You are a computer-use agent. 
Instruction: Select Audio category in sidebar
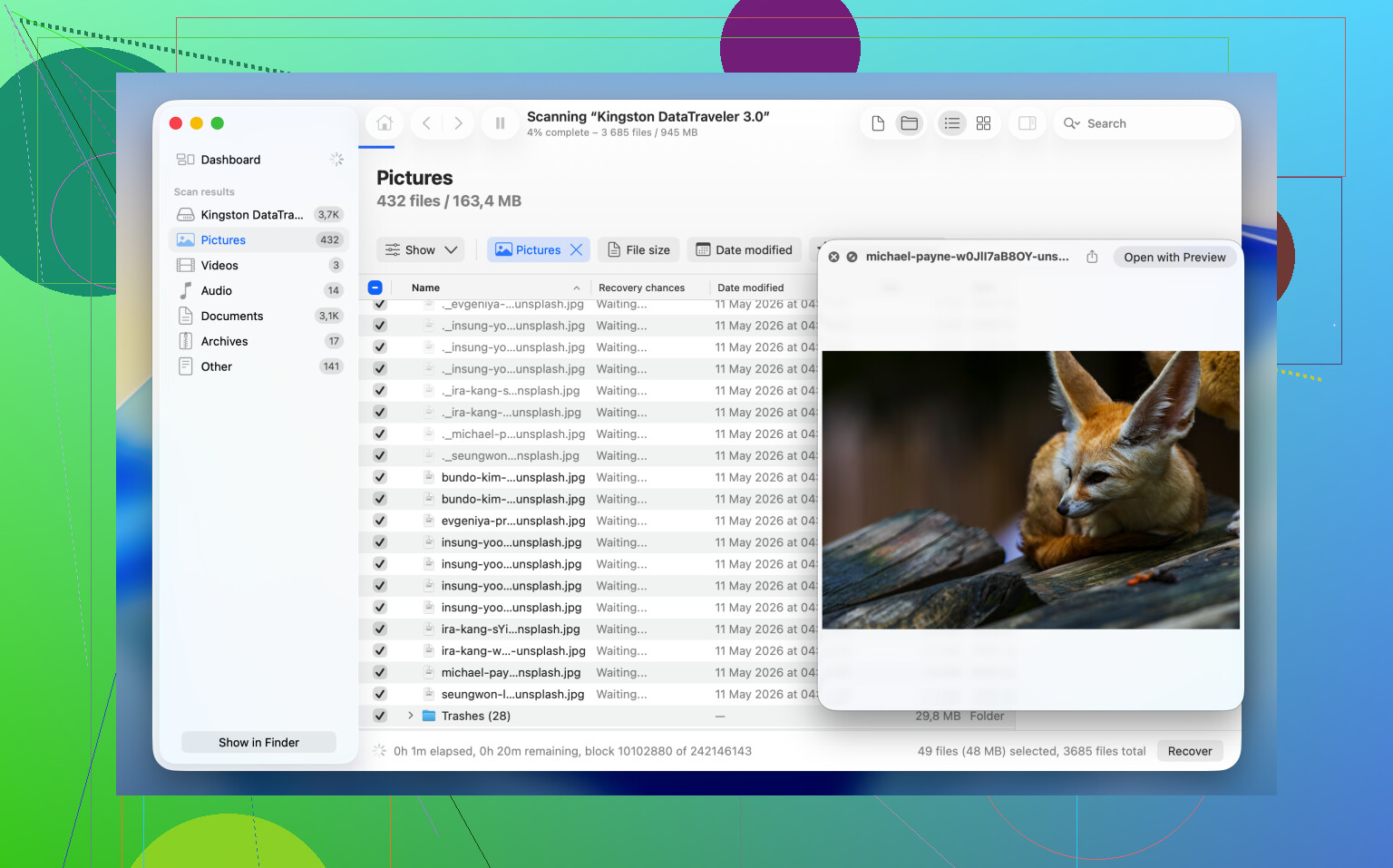pyautogui.click(x=258, y=291)
